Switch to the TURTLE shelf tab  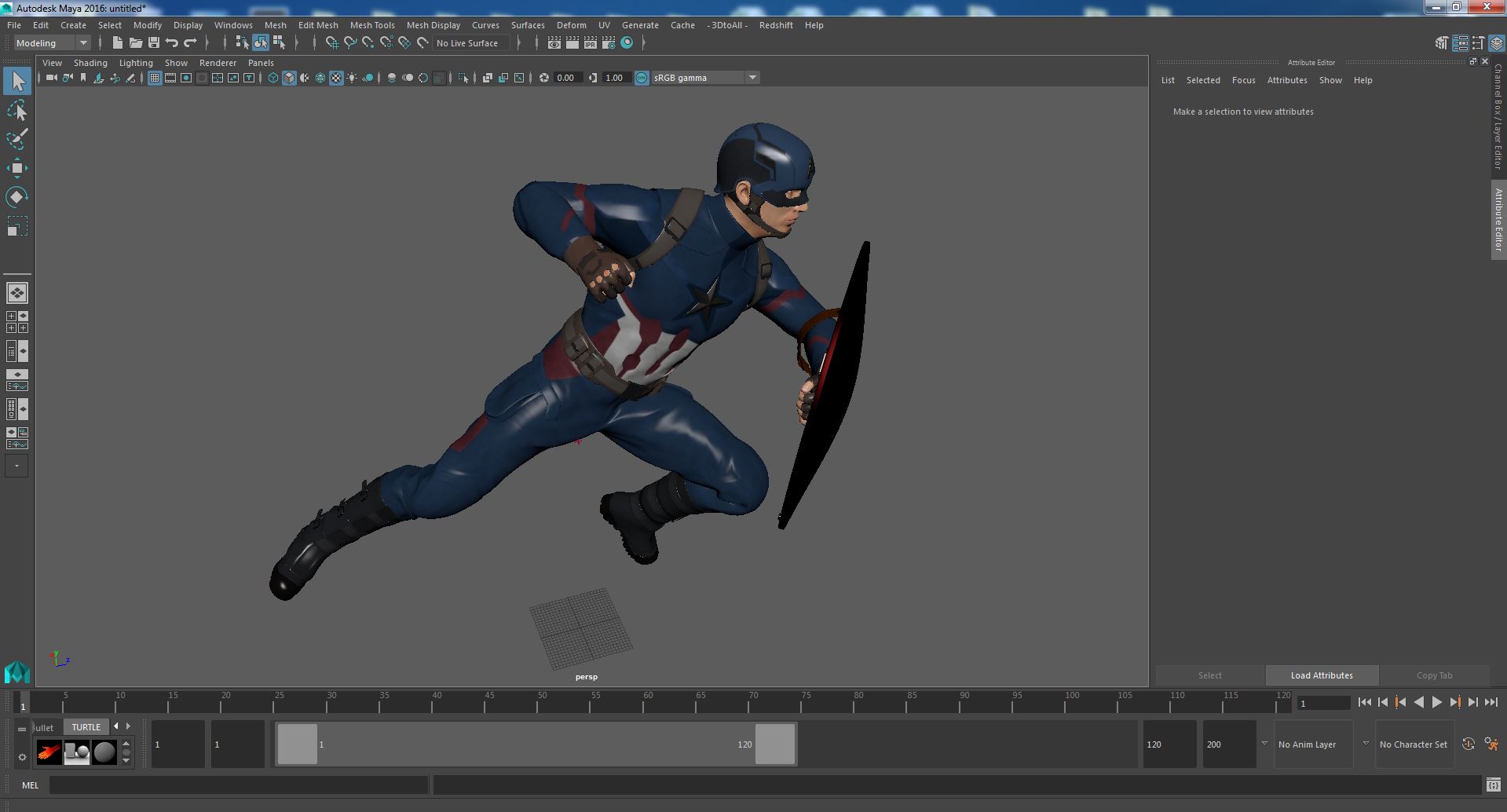click(x=86, y=727)
